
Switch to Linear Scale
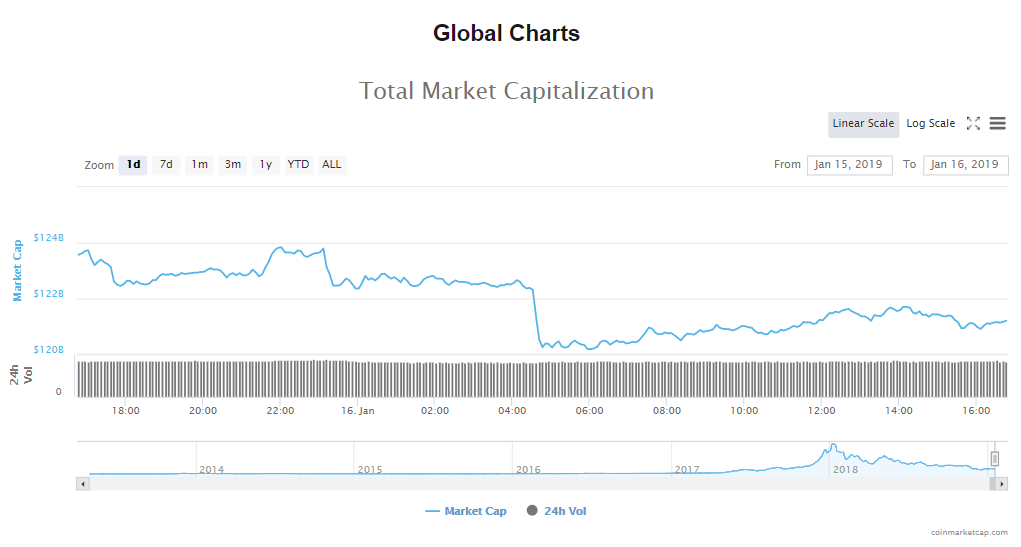pyautogui.click(x=863, y=124)
